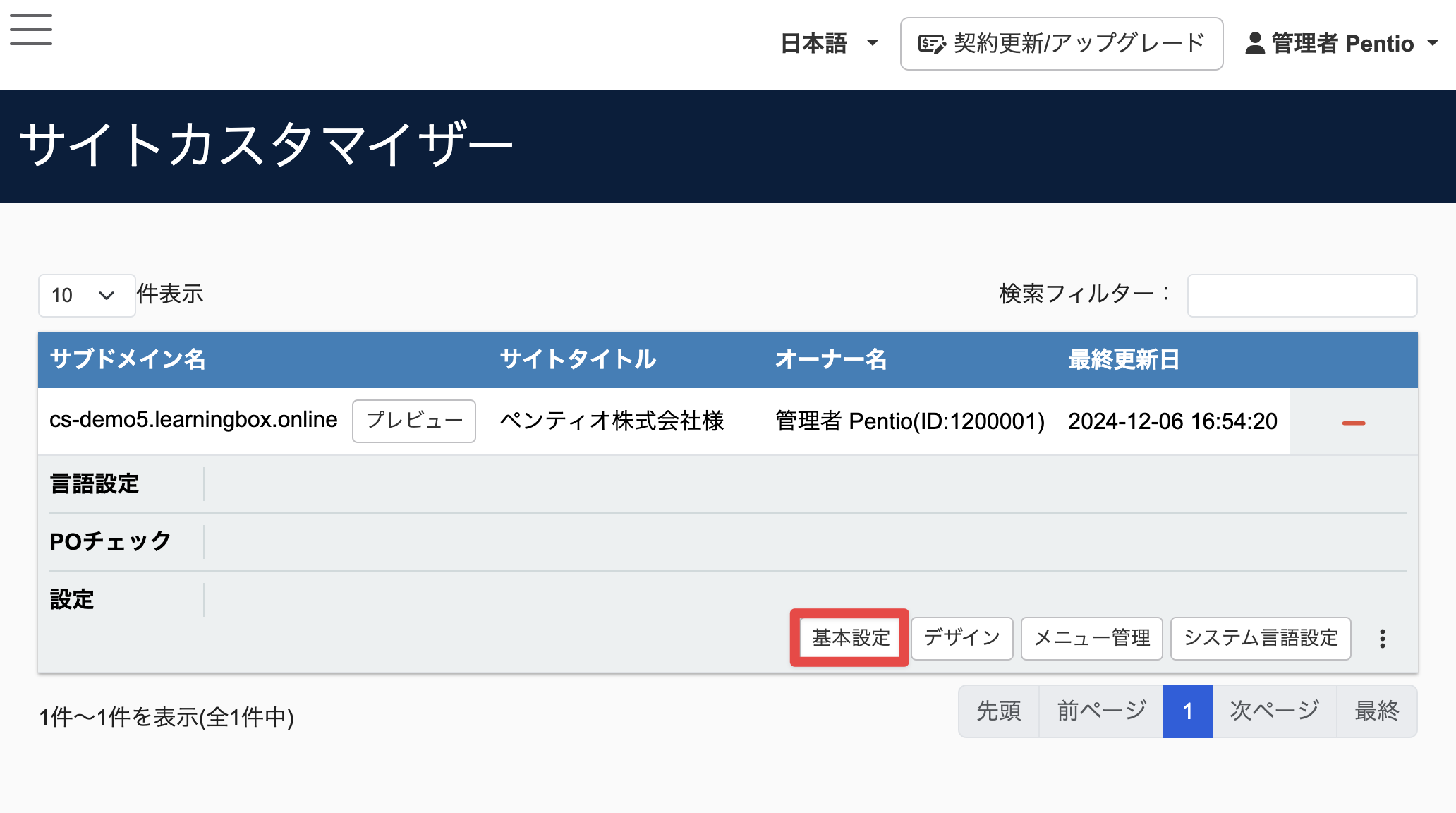Open the three-dot more options menu

[1383, 639]
